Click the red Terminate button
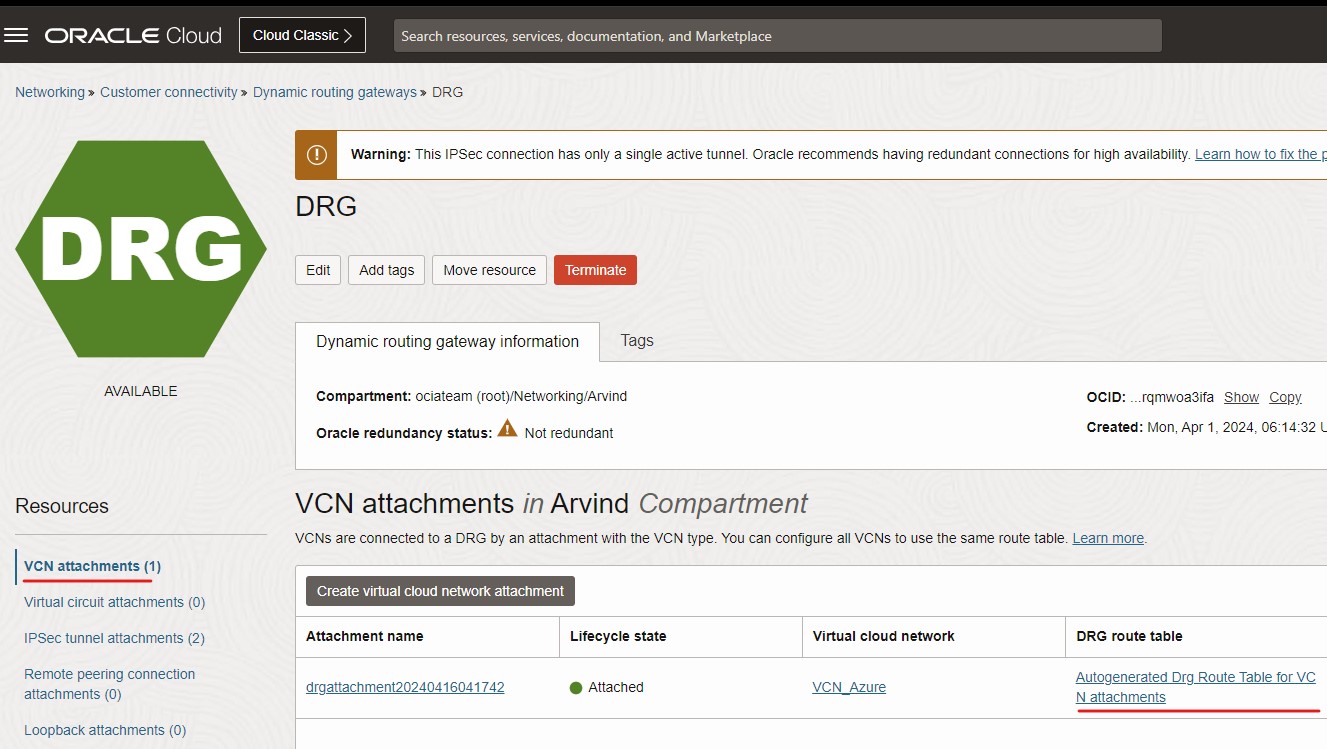Viewport: 1327px width, 749px height. [595, 270]
